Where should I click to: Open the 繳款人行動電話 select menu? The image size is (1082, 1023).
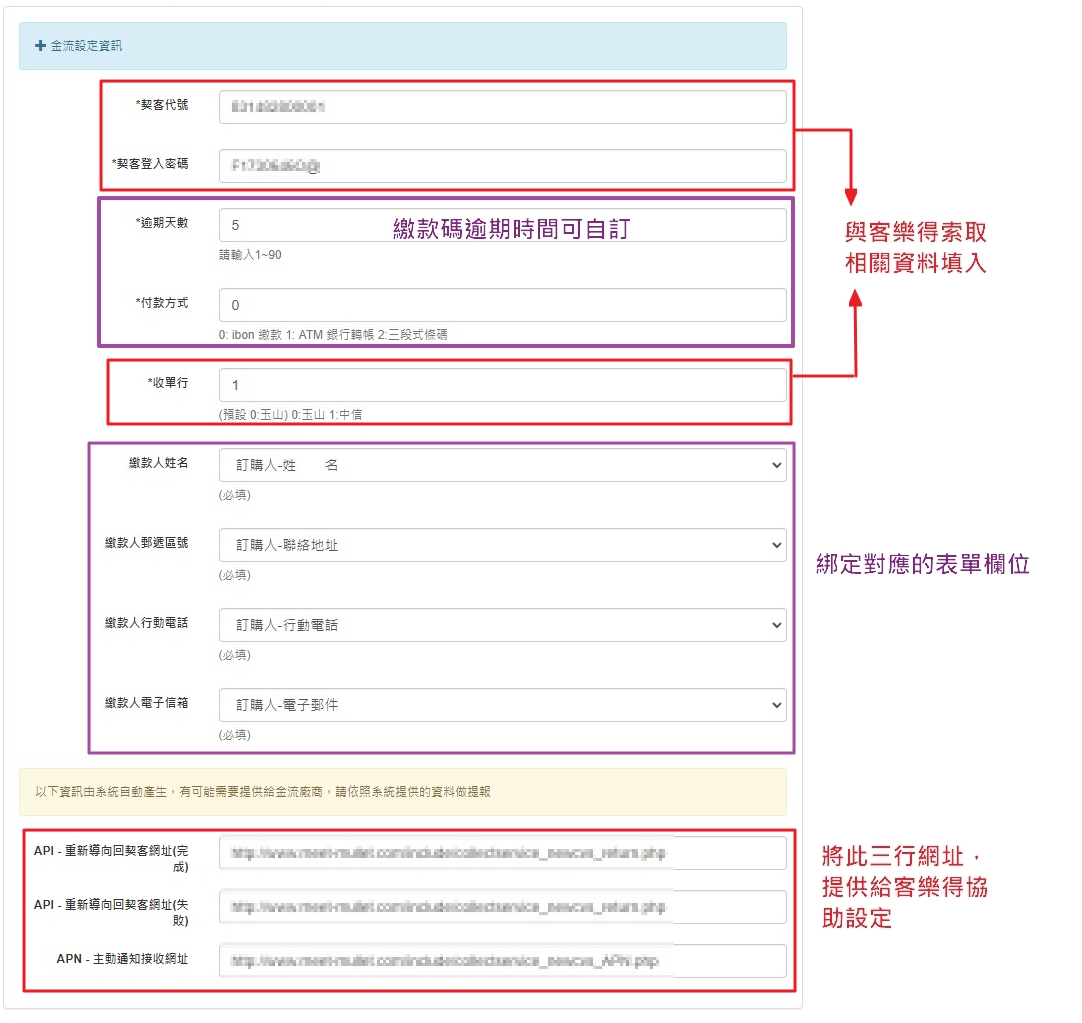click(x=502, y=625)
